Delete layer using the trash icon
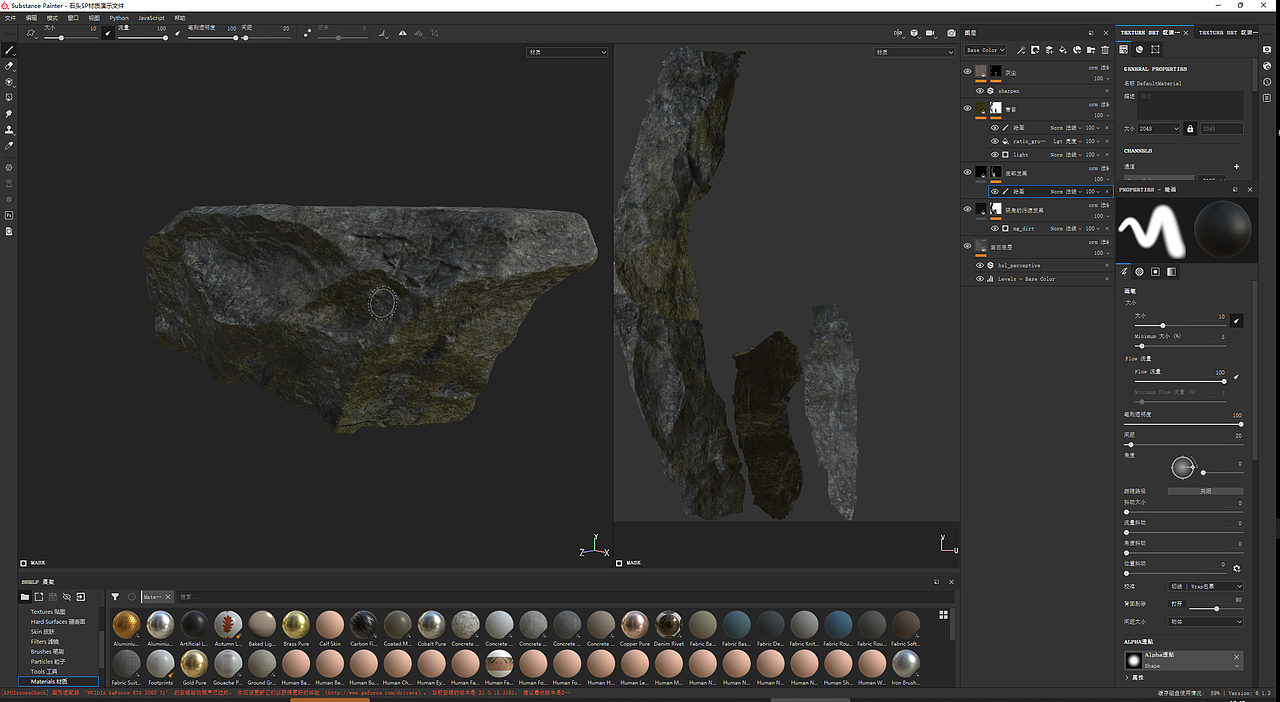The image size is (1280, 702). [1105, 50]
